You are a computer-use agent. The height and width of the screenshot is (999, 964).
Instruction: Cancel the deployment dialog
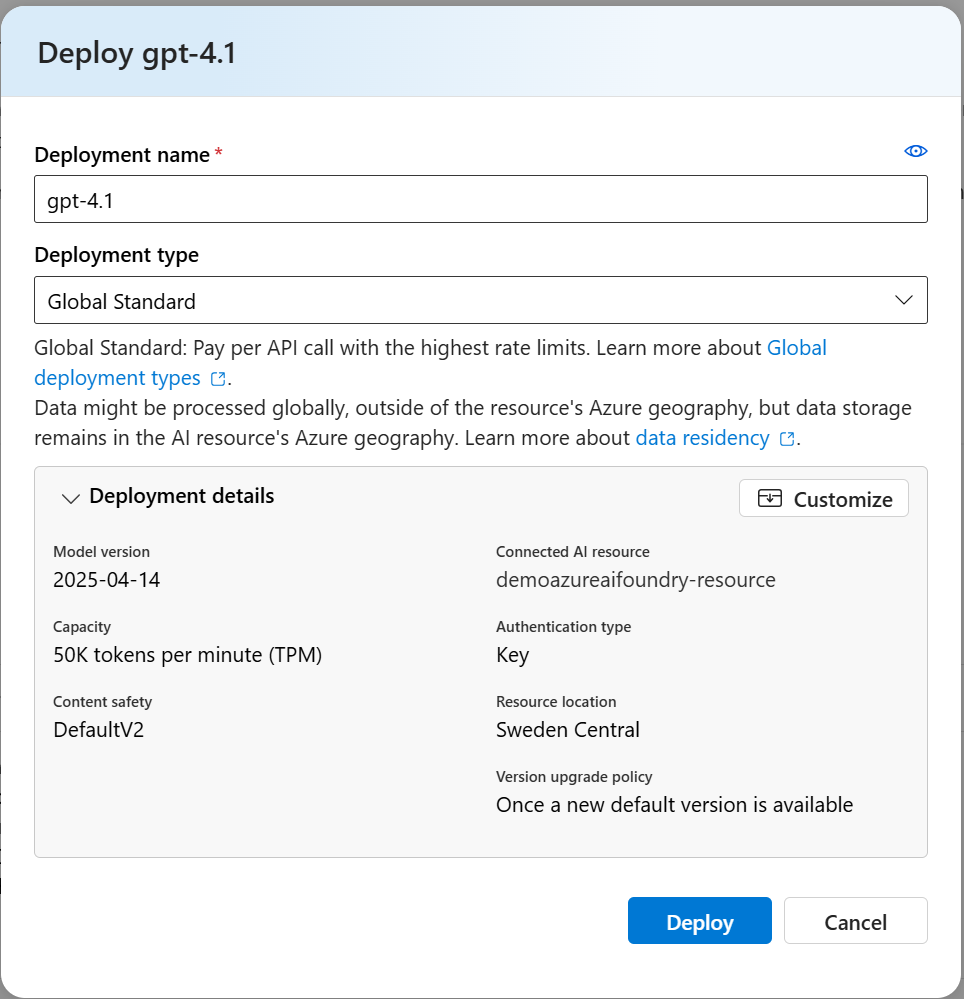(x=856, y=921)
